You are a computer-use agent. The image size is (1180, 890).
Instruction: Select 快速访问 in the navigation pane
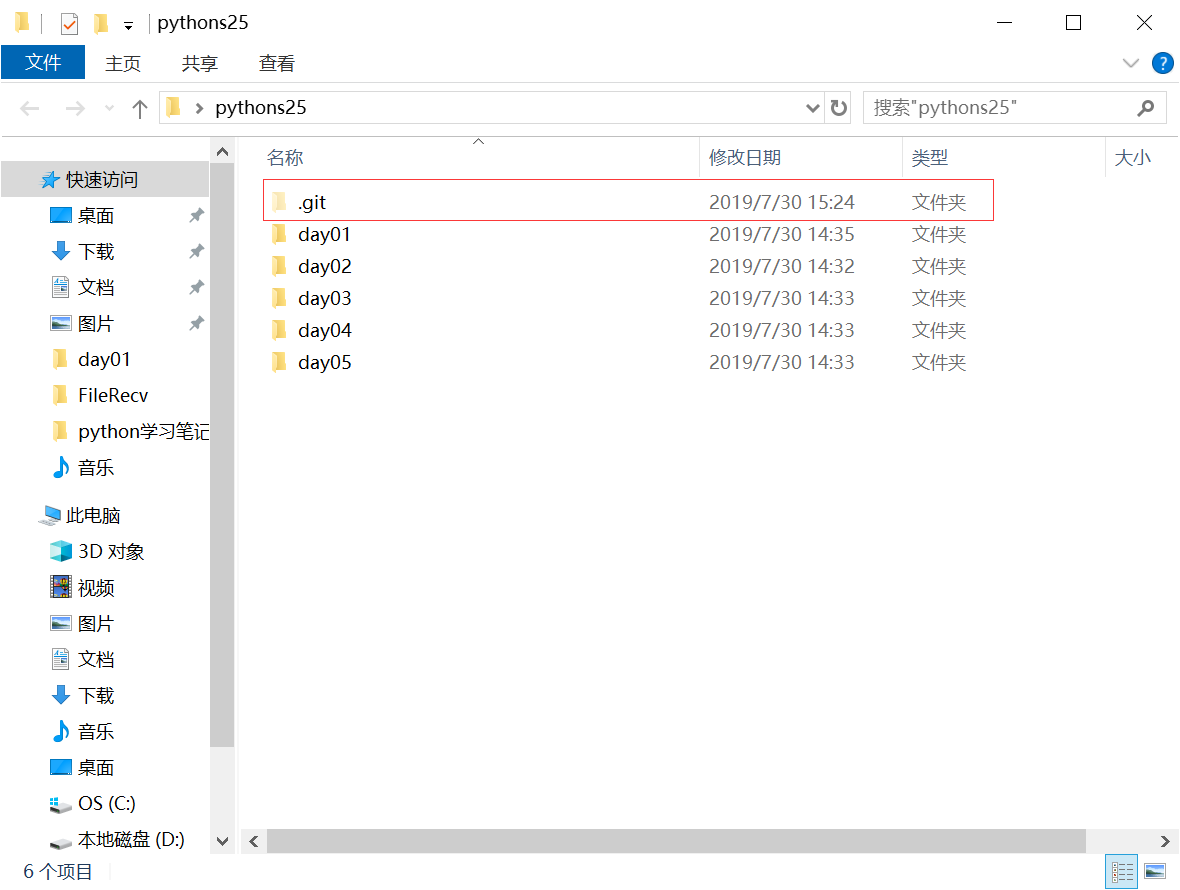[x=105, y=180]
